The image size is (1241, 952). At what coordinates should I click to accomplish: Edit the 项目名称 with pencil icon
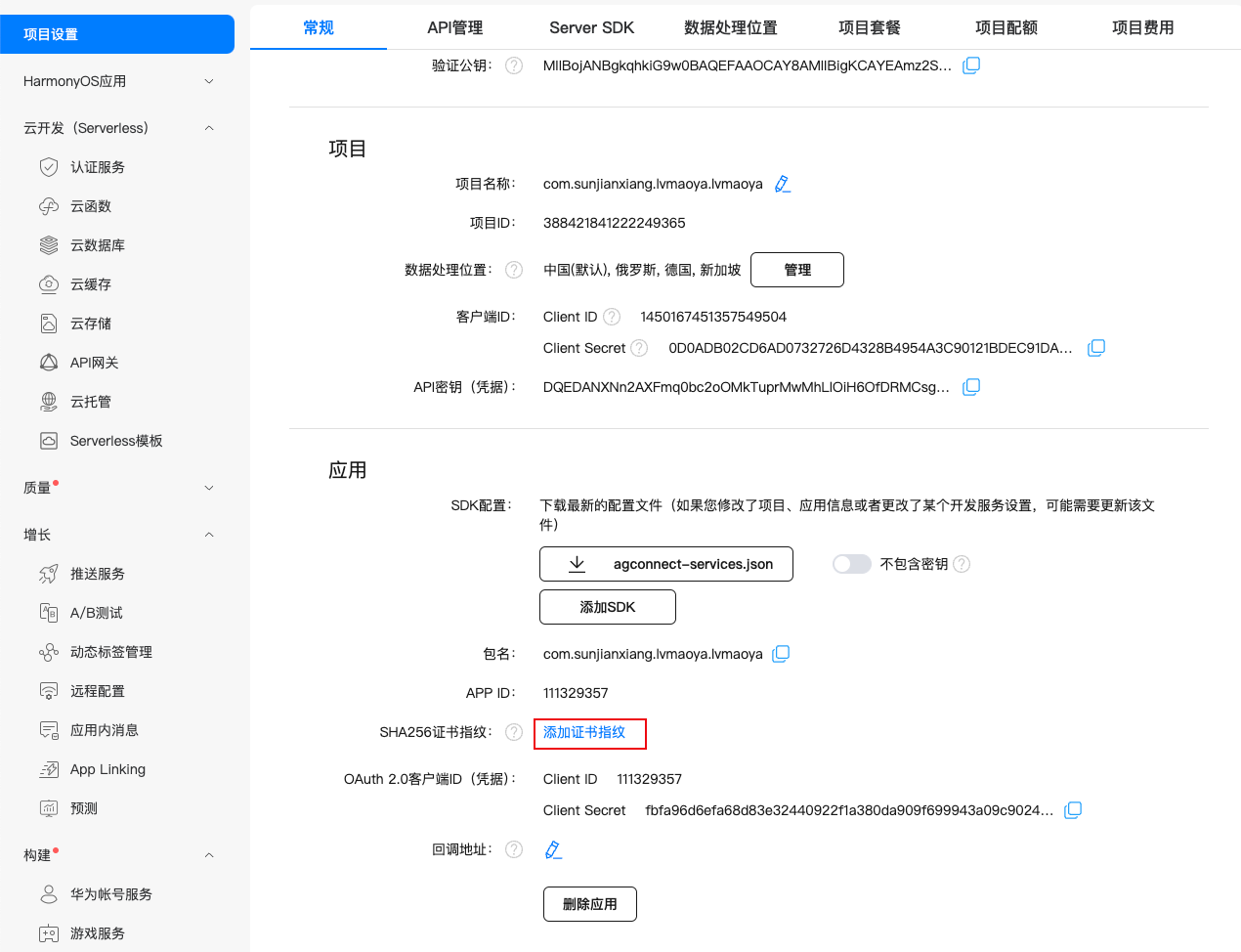782,184
